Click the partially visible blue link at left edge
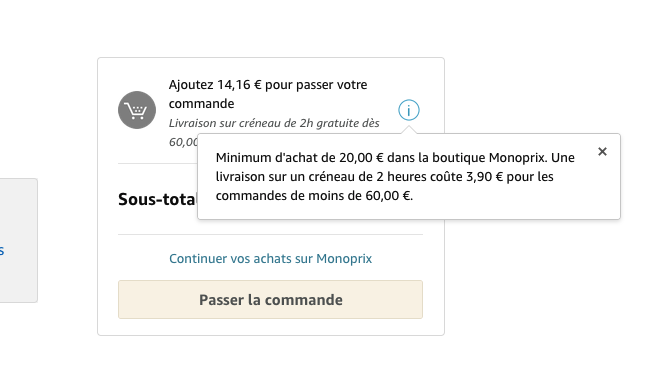 [x=2, y=251]
